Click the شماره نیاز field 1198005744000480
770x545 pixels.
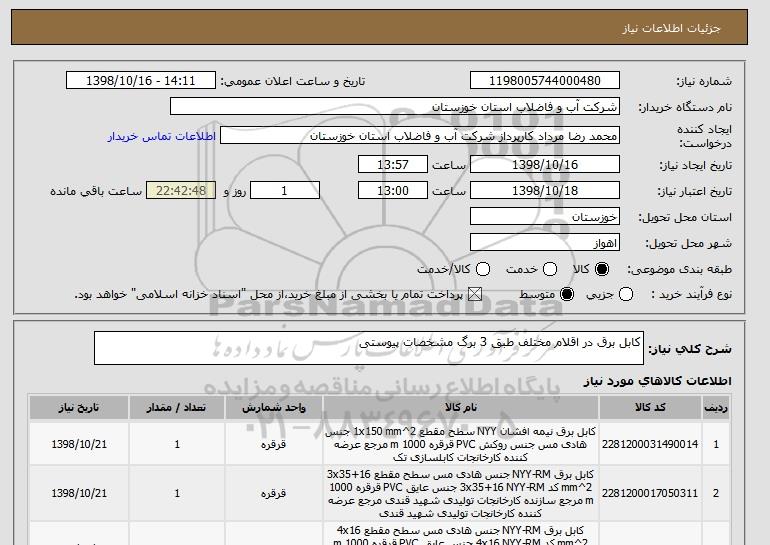(x=545, y=81)
